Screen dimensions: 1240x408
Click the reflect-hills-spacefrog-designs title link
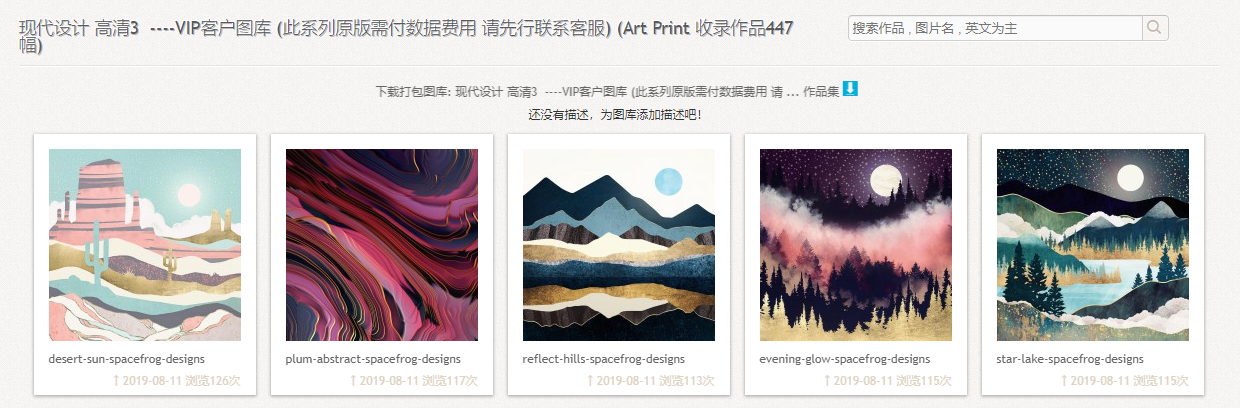point(604,359)
